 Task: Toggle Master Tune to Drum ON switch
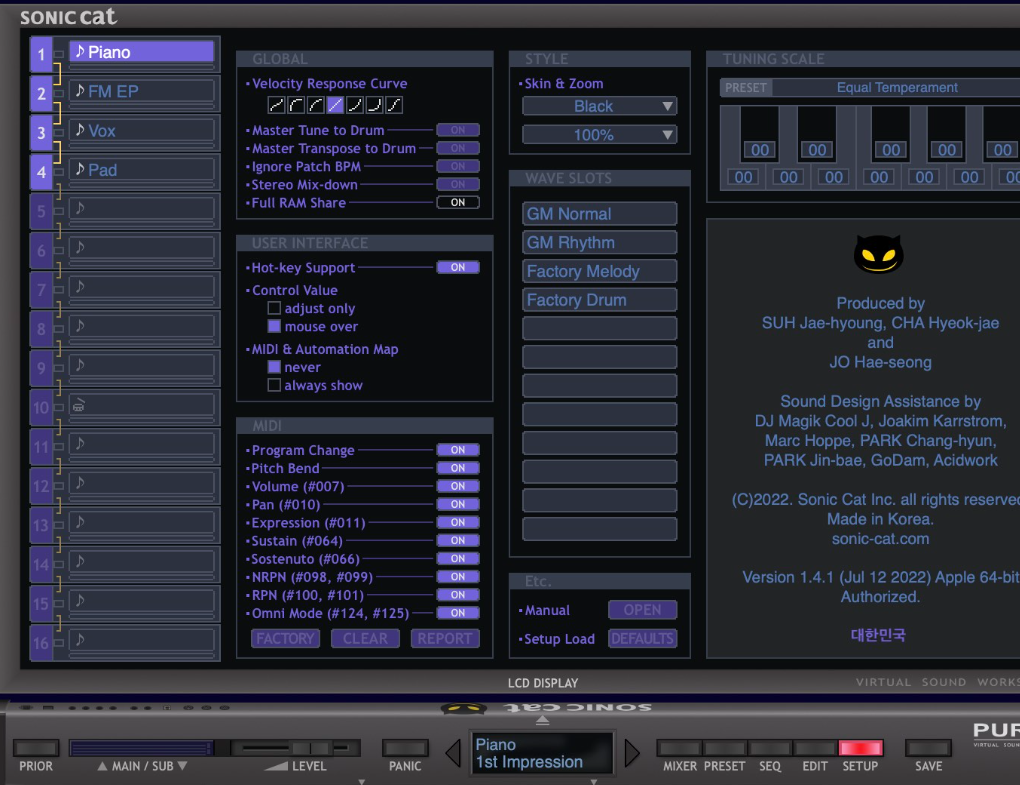pyautogui.click(x=458, y=130)
